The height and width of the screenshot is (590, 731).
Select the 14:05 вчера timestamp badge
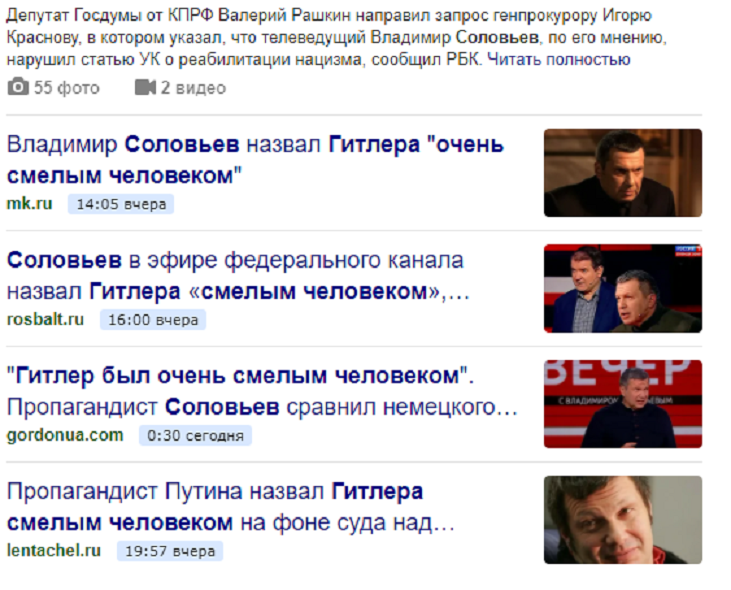pos(121,204)
